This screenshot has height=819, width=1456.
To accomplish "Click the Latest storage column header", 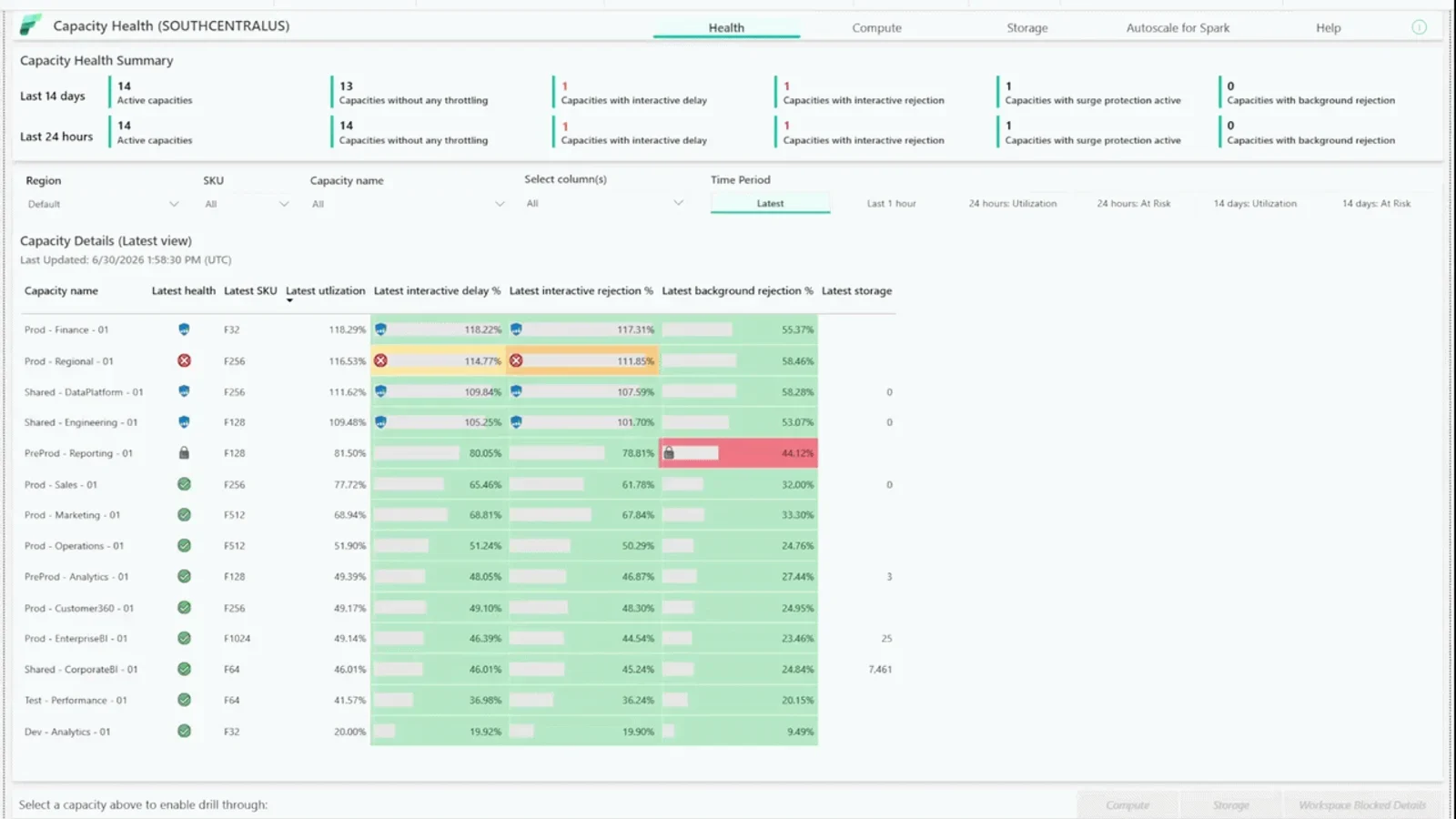I will click(x=856, y=291).
